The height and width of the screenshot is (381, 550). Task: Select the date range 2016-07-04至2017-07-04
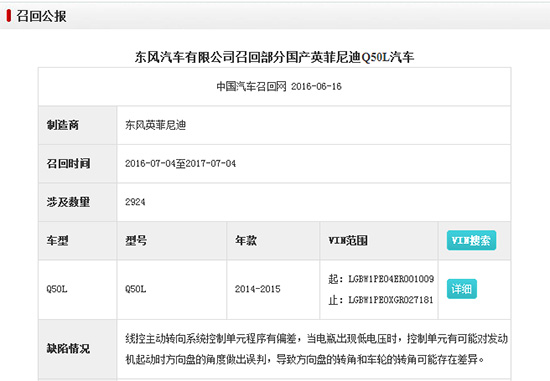[181, 163]
